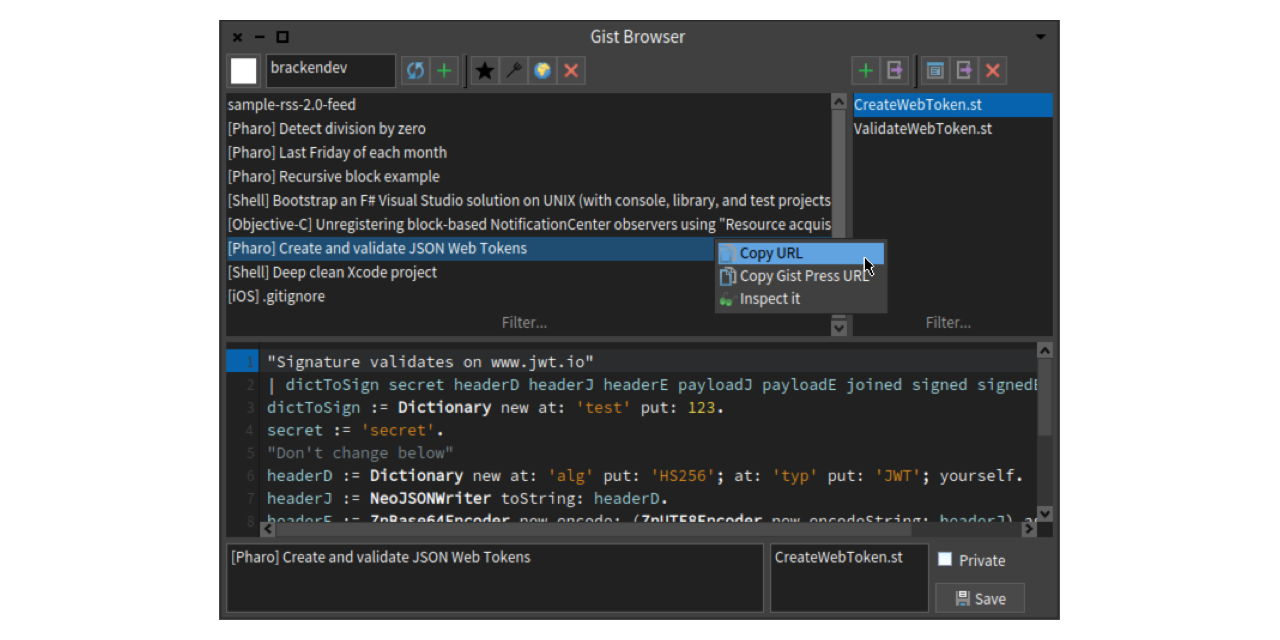The height and width of the screenshot is (640, 1280).
Task: Click the globe browser icon
Action: (x=543, y=71)
